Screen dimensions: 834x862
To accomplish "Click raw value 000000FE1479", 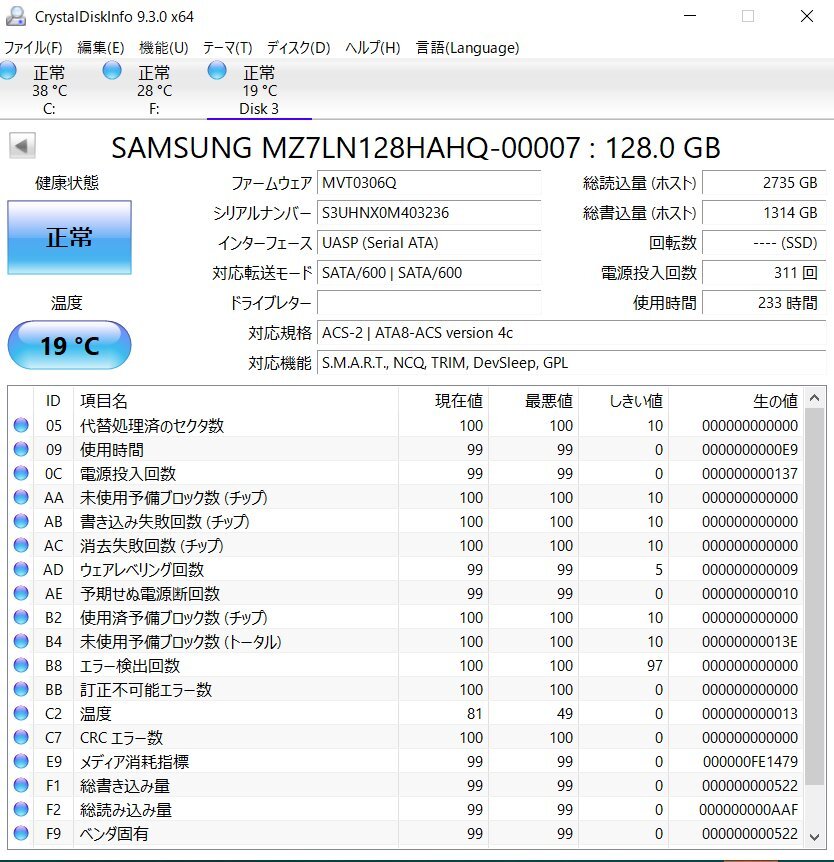I will [750, 761].
